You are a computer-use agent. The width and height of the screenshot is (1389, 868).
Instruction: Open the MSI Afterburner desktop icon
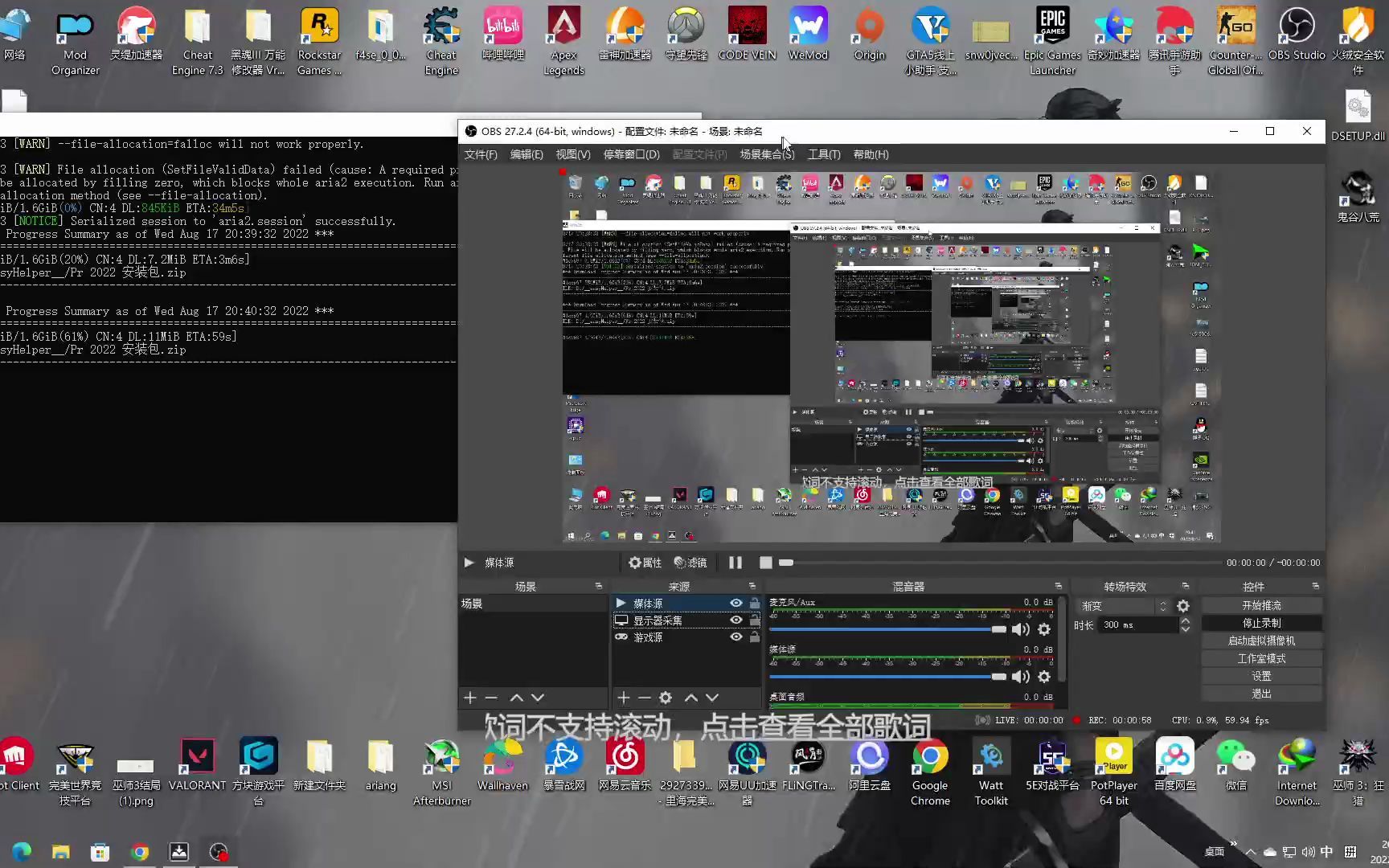pyautogui.click(x=441, y=772)
